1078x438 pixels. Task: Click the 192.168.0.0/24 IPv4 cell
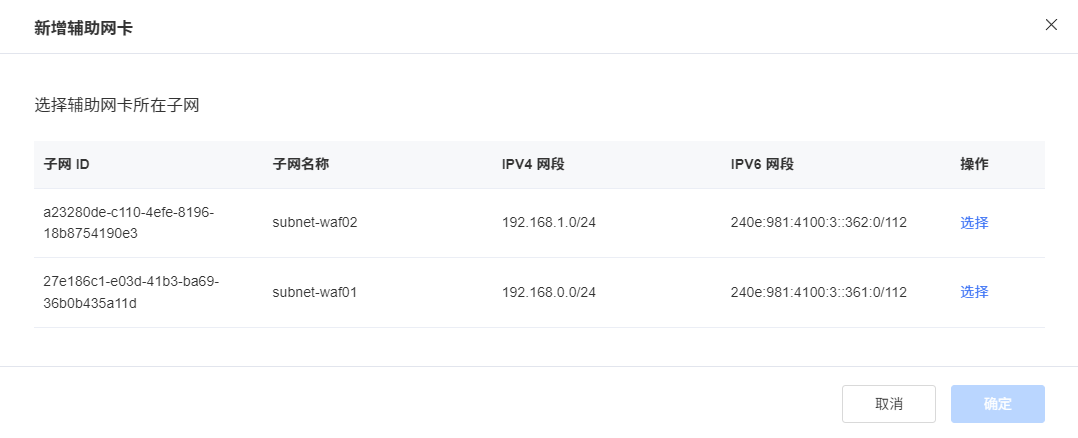point(549,292)
